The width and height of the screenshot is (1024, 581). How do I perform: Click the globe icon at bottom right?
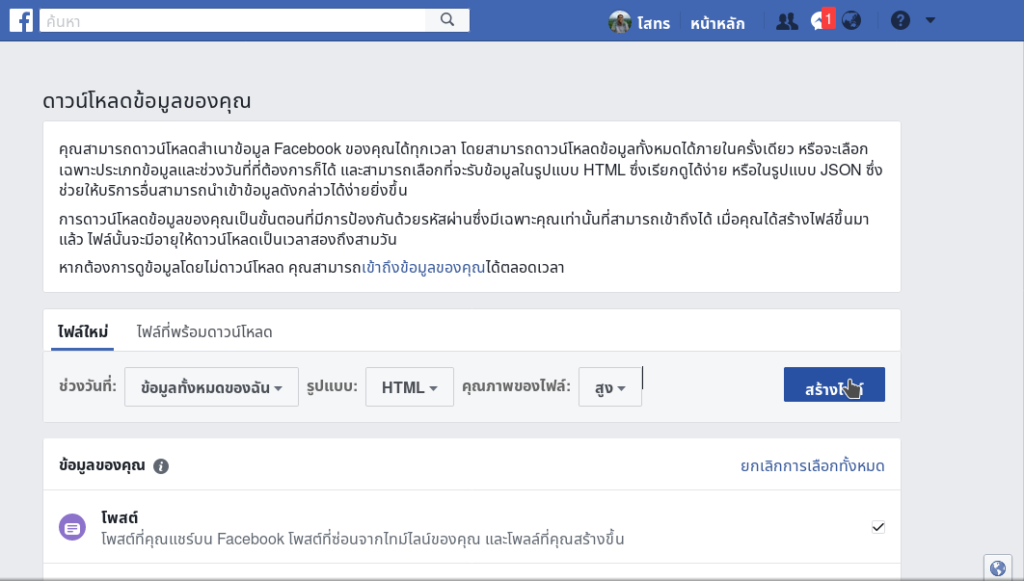click(997, 568)
